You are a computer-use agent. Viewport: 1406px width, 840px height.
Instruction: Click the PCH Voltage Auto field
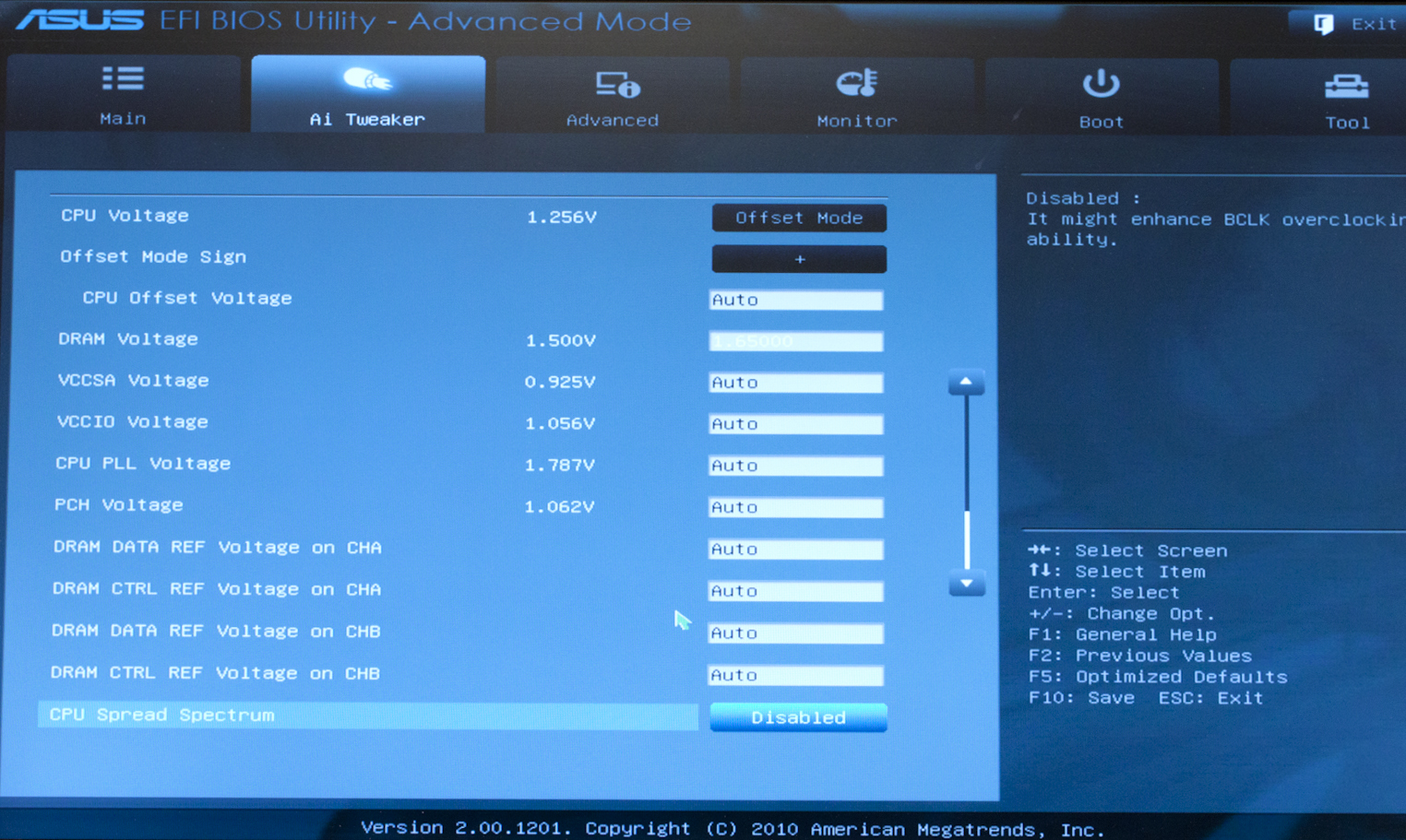[795, 507]
